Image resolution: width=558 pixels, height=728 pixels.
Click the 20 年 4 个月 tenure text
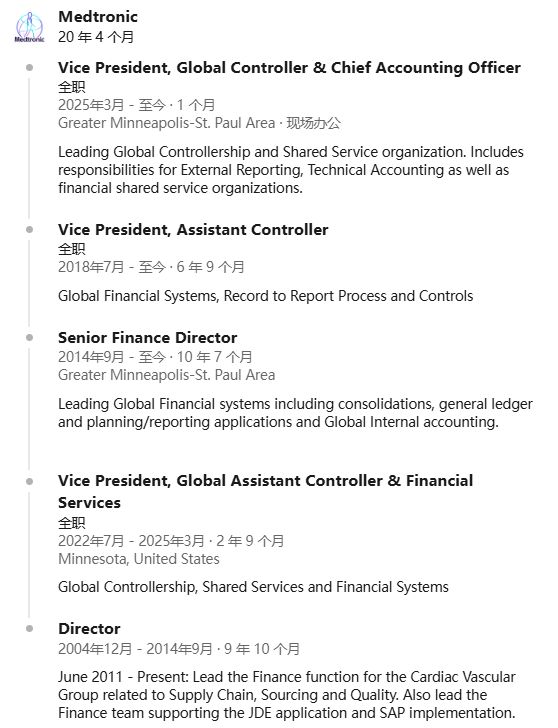96,37
